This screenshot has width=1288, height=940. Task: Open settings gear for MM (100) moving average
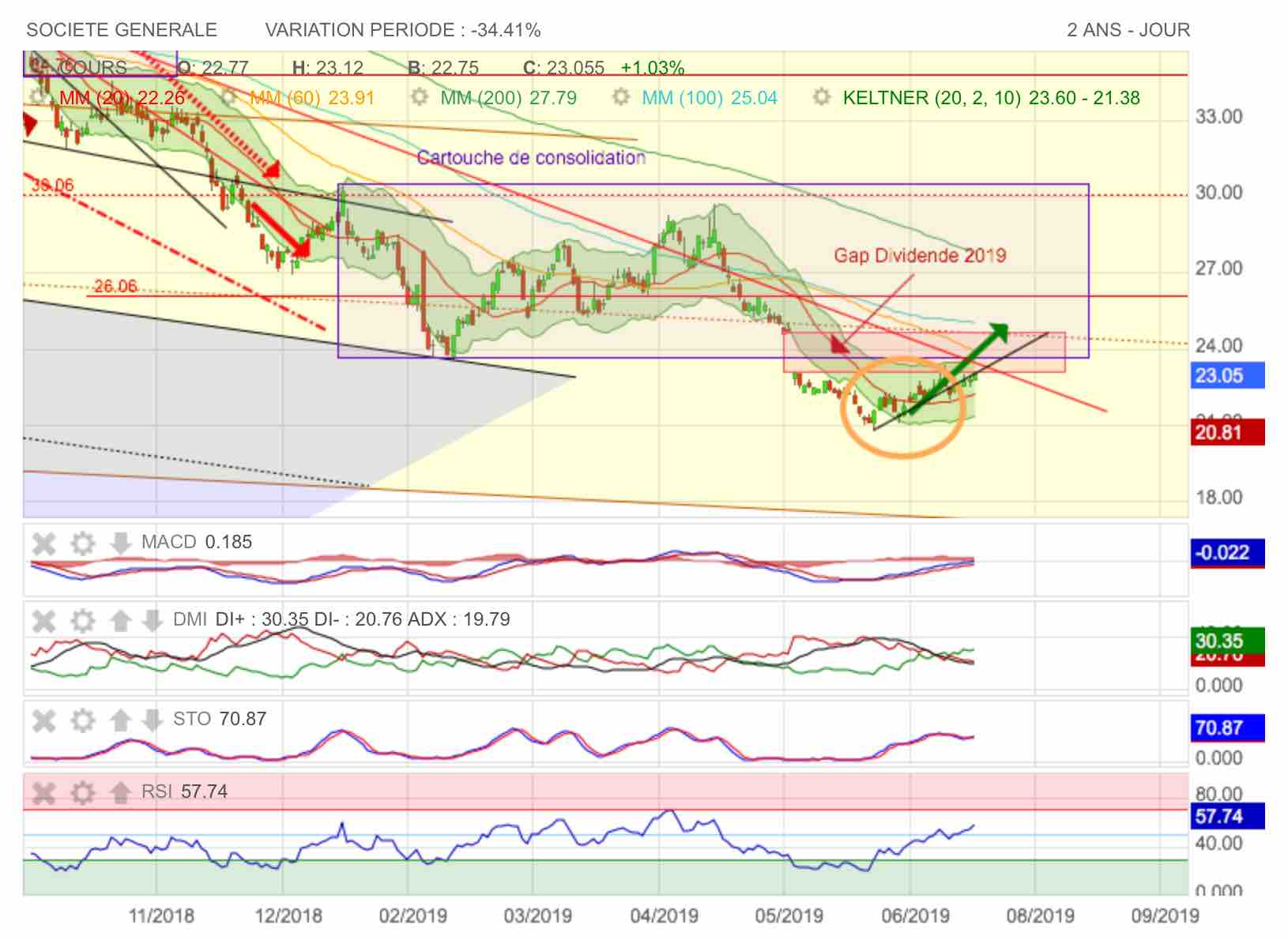pyautogui.click(x=621, y=97)
